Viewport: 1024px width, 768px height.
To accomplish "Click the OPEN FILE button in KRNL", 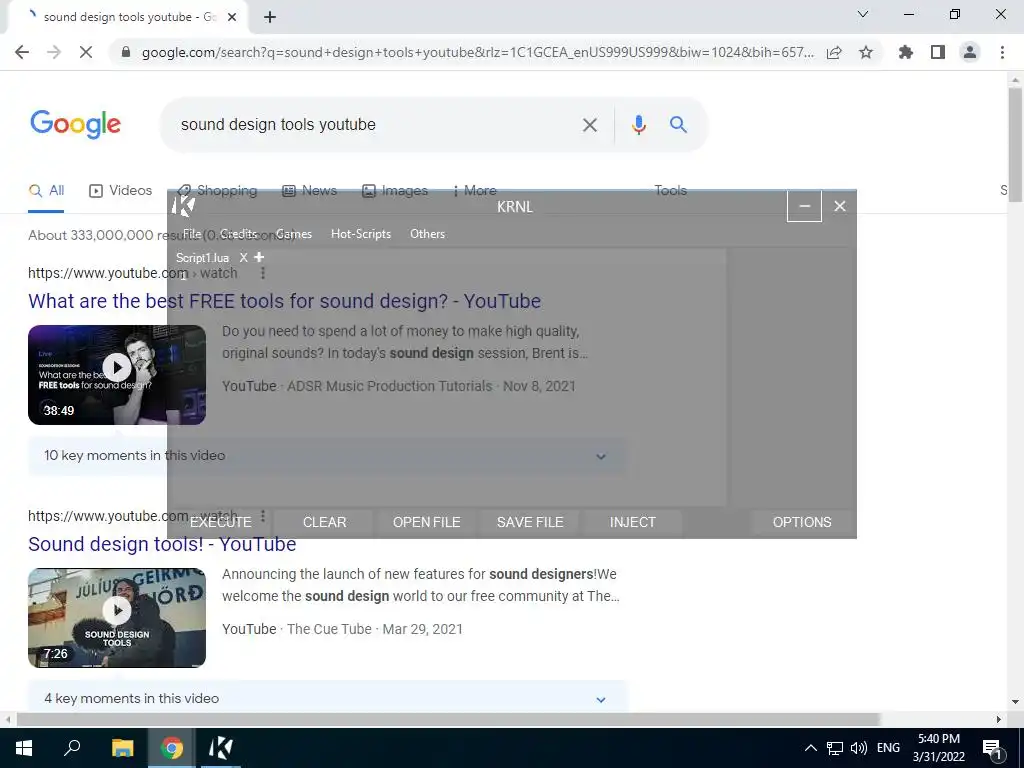I will tap(426, 522).
